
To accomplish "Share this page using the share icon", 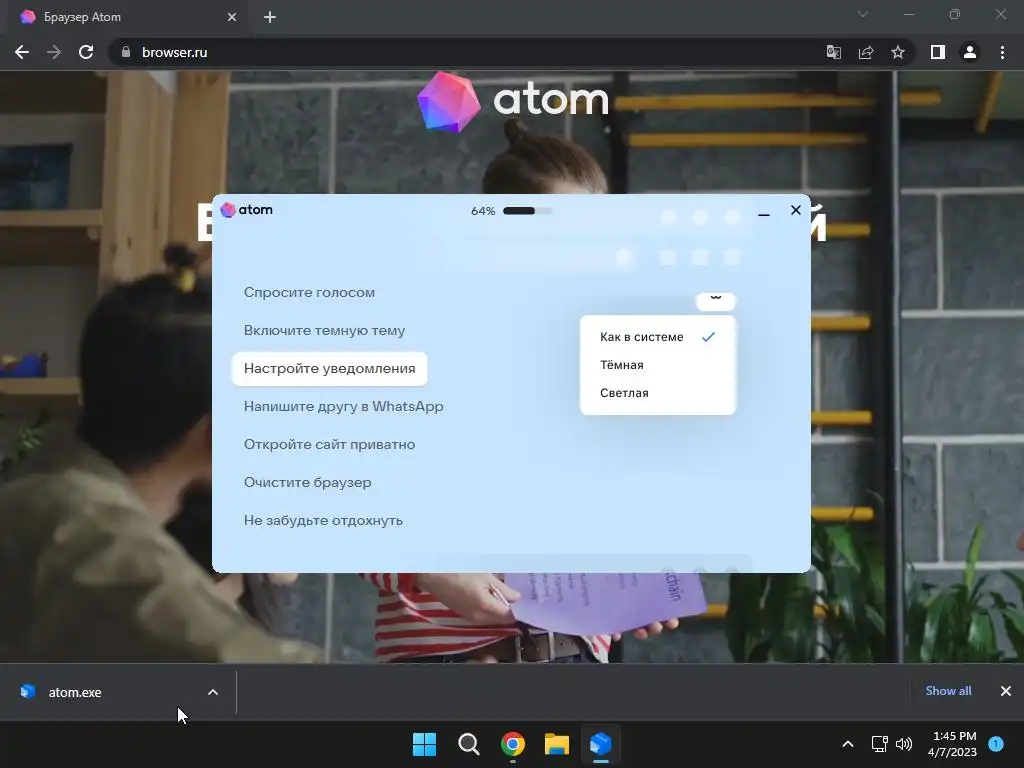I will pyautogui.click(x=866, y=52).
